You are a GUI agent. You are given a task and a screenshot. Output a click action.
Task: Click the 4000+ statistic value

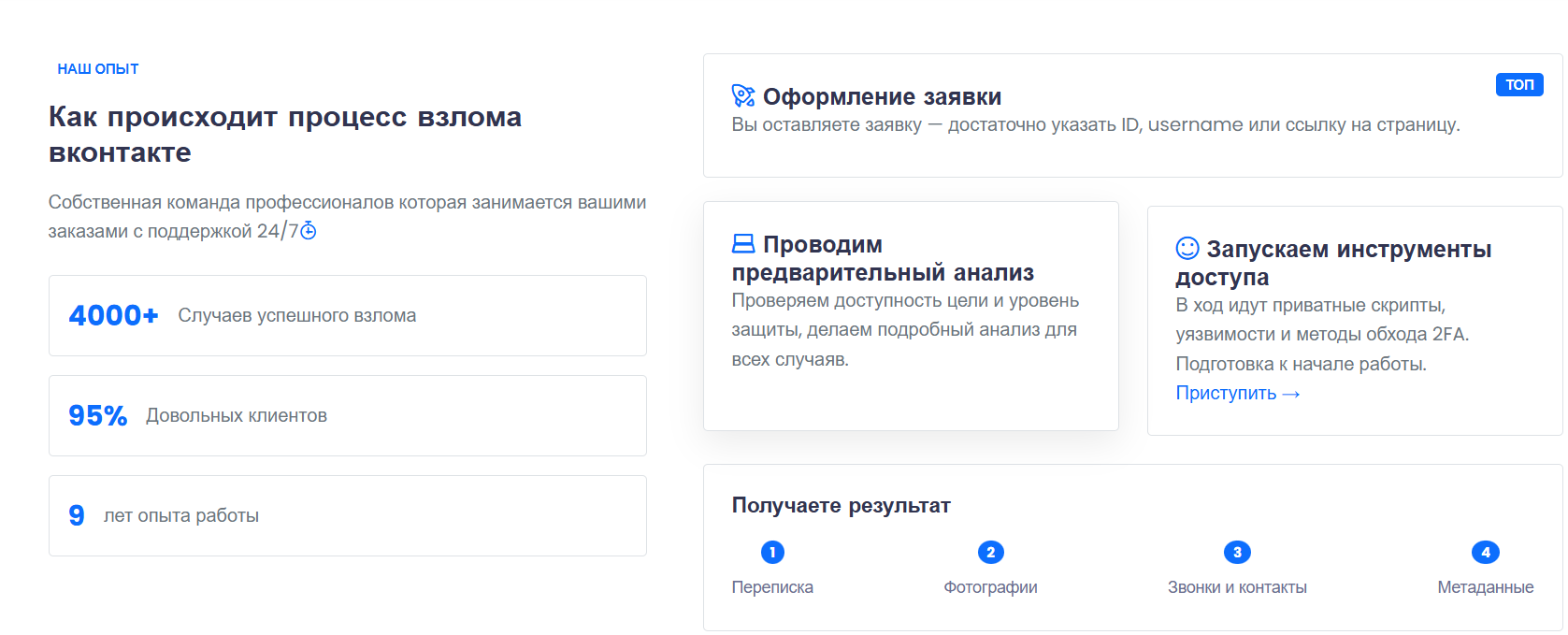coord(114,315)
